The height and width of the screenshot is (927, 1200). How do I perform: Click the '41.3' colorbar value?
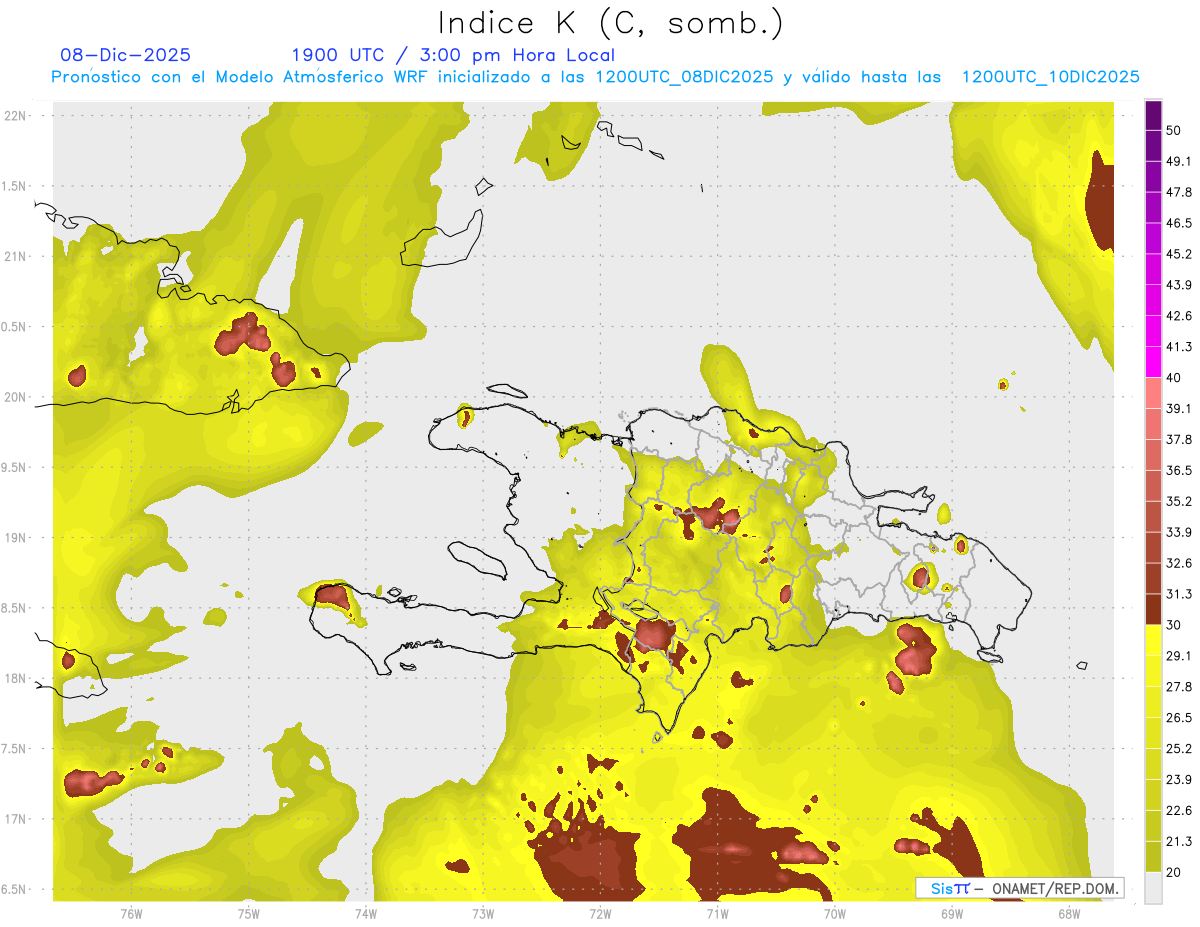coord(1179,347)
